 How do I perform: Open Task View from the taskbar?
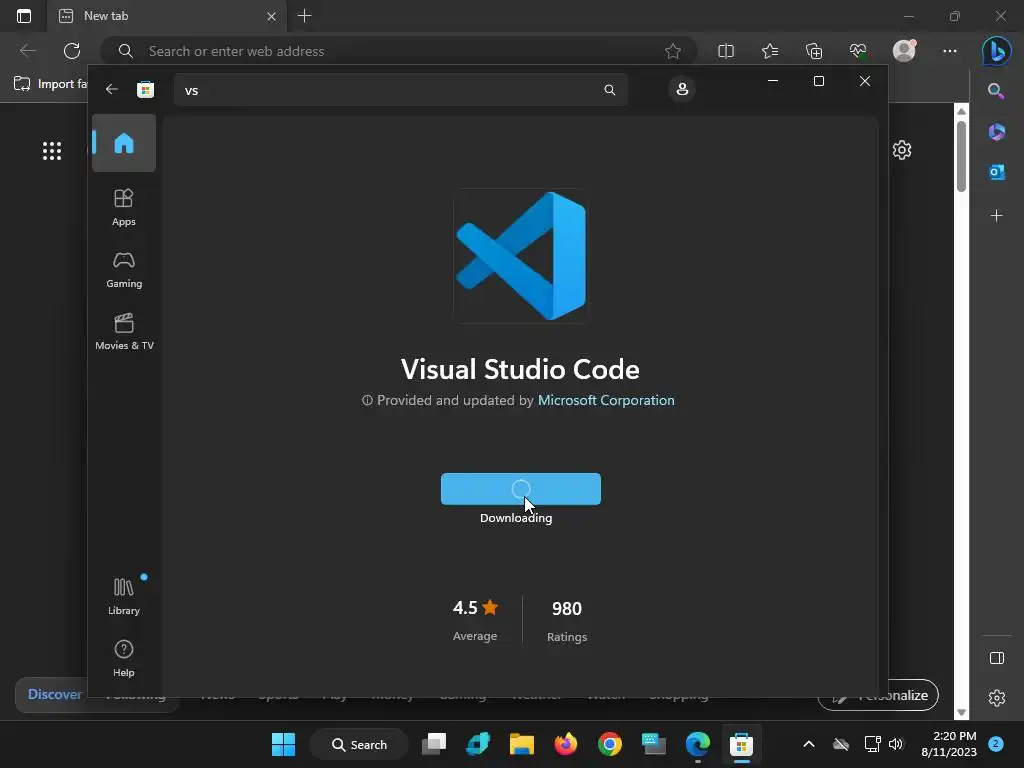434,744
